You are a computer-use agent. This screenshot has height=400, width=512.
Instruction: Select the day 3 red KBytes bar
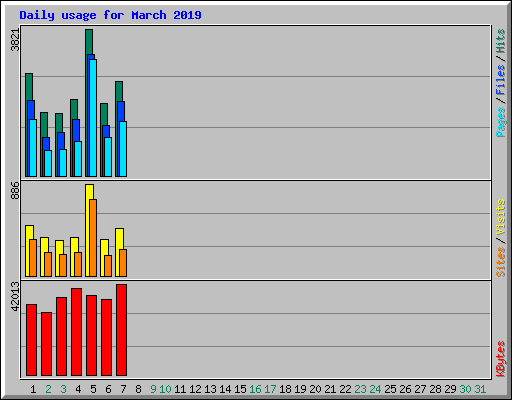[61, 337]
